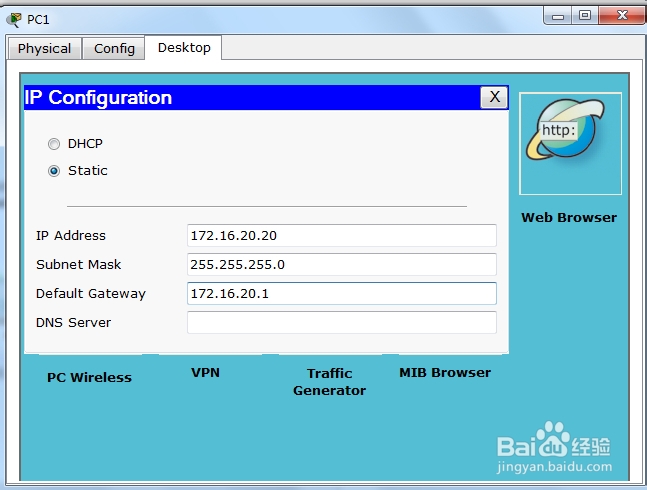Open the VPN app label
This screenshot has height=490, width=647.
(205, 372)
